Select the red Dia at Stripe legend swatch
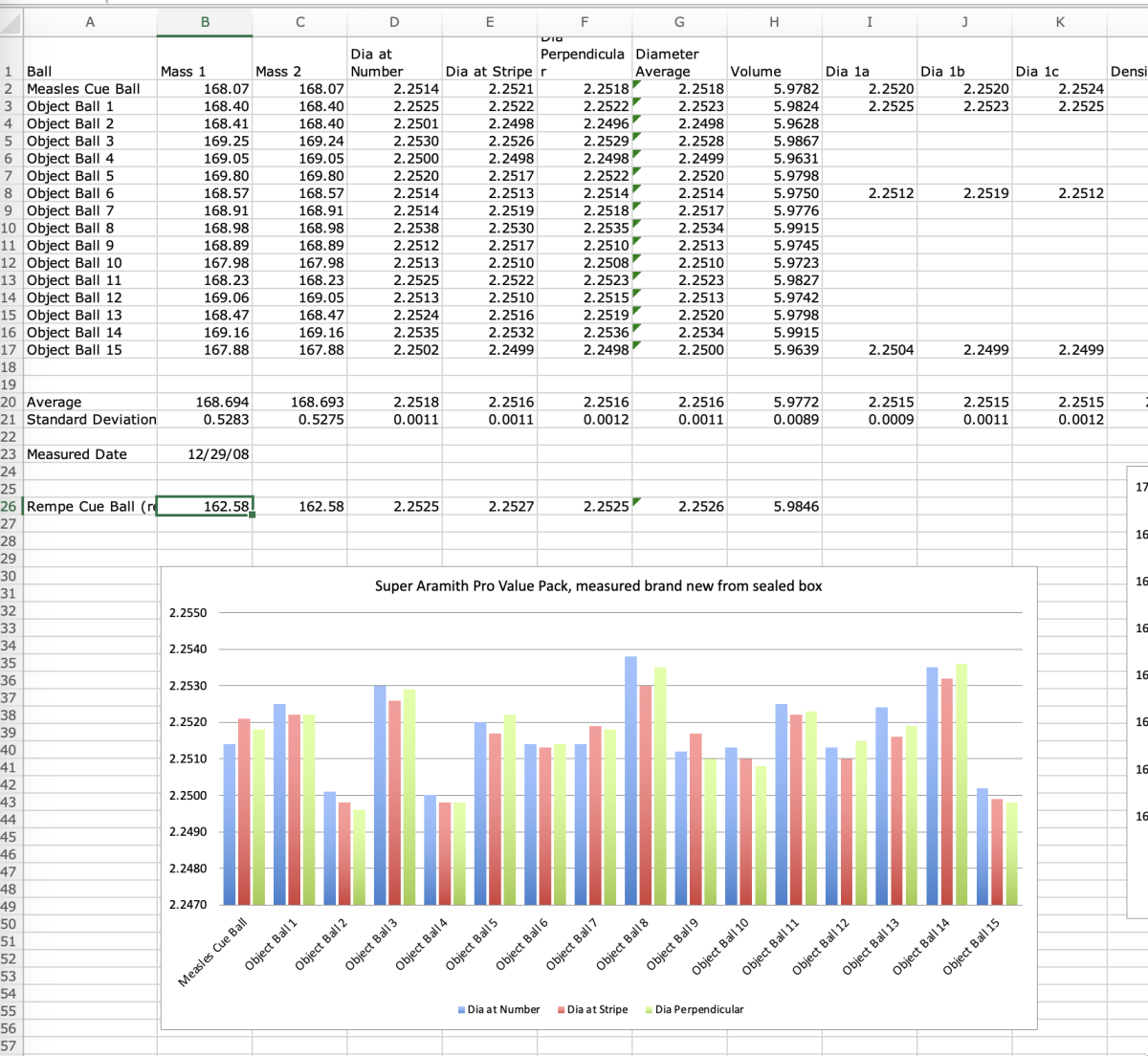 tap(562, 1010)
